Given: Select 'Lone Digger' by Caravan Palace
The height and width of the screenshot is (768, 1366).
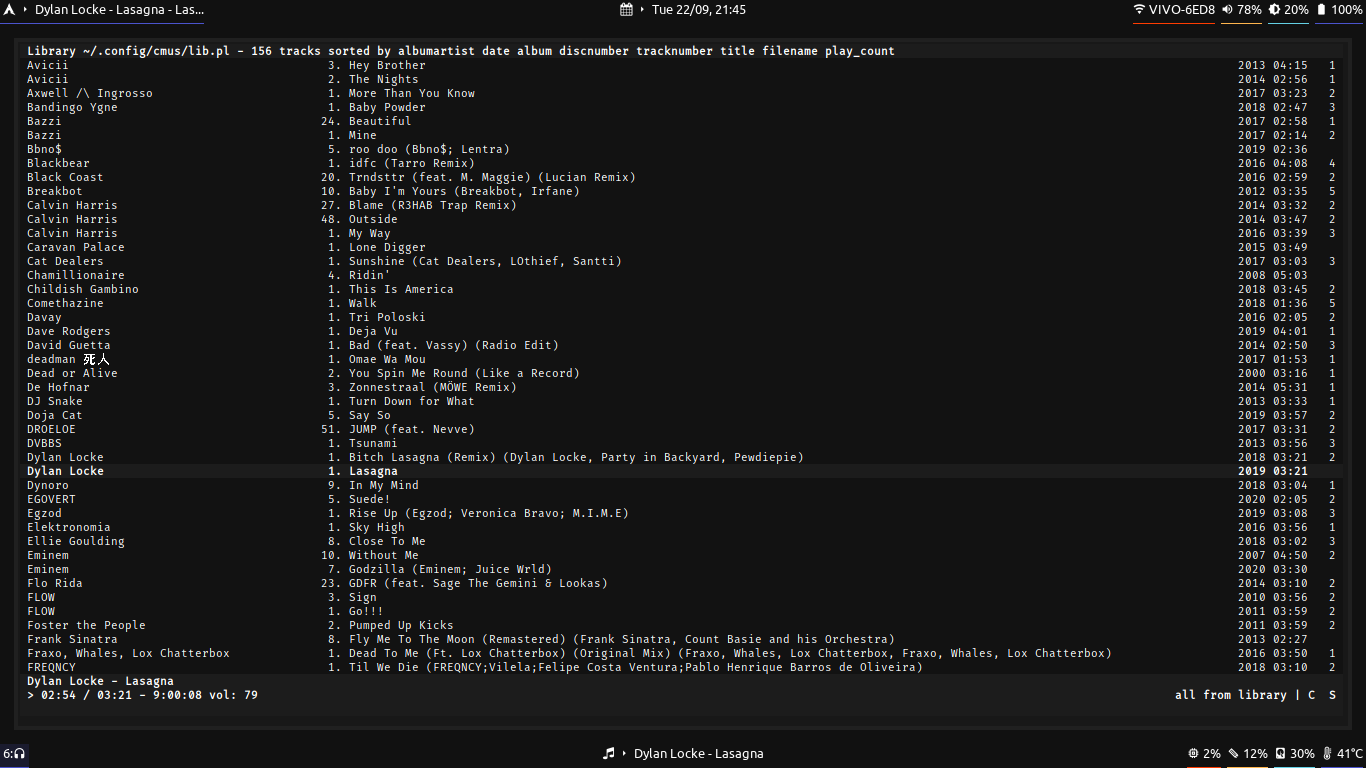Looking at the screenshot, I should (x=683, y=247).
